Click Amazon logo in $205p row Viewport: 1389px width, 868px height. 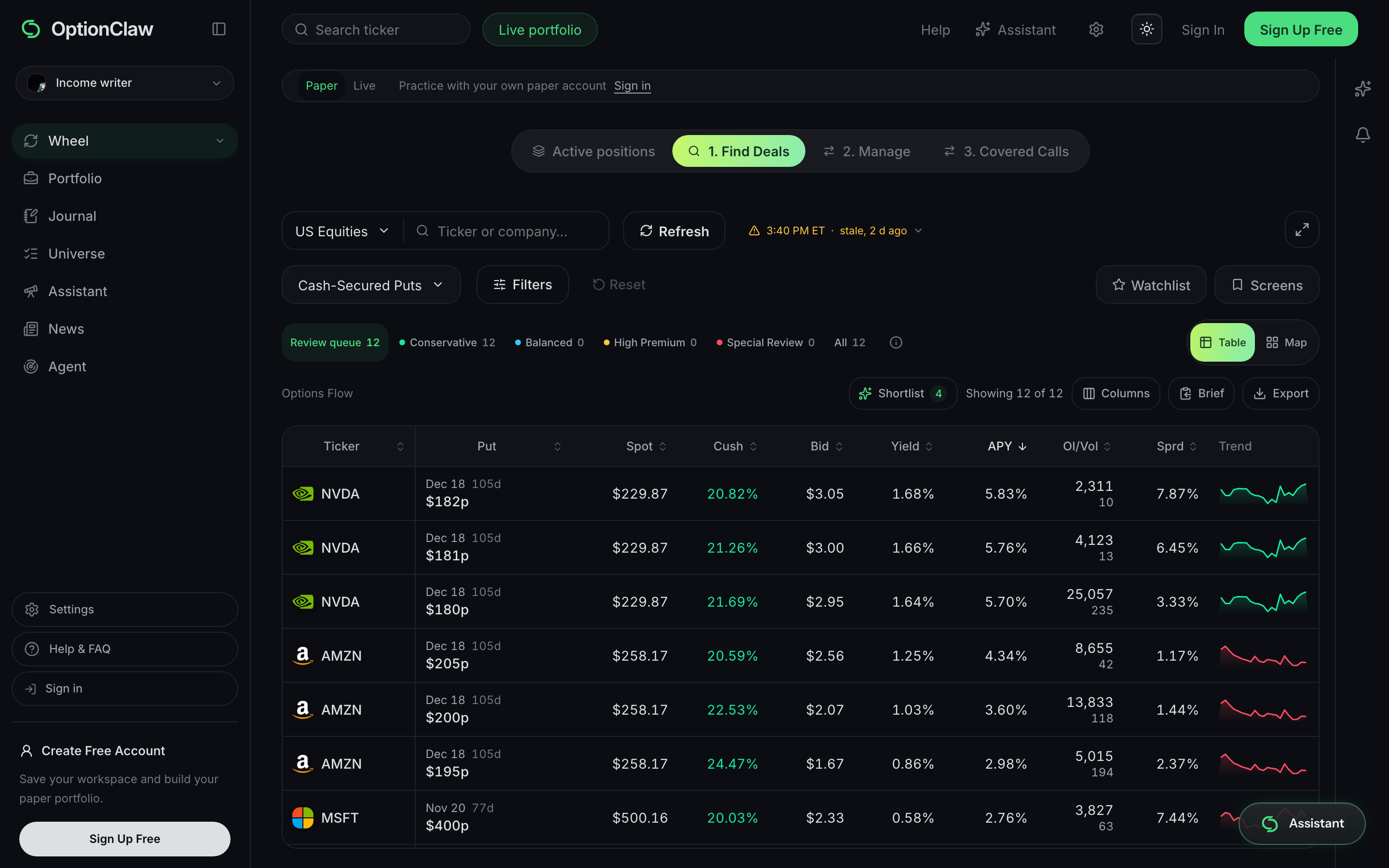pyautogui.click(x=302, y=655)
